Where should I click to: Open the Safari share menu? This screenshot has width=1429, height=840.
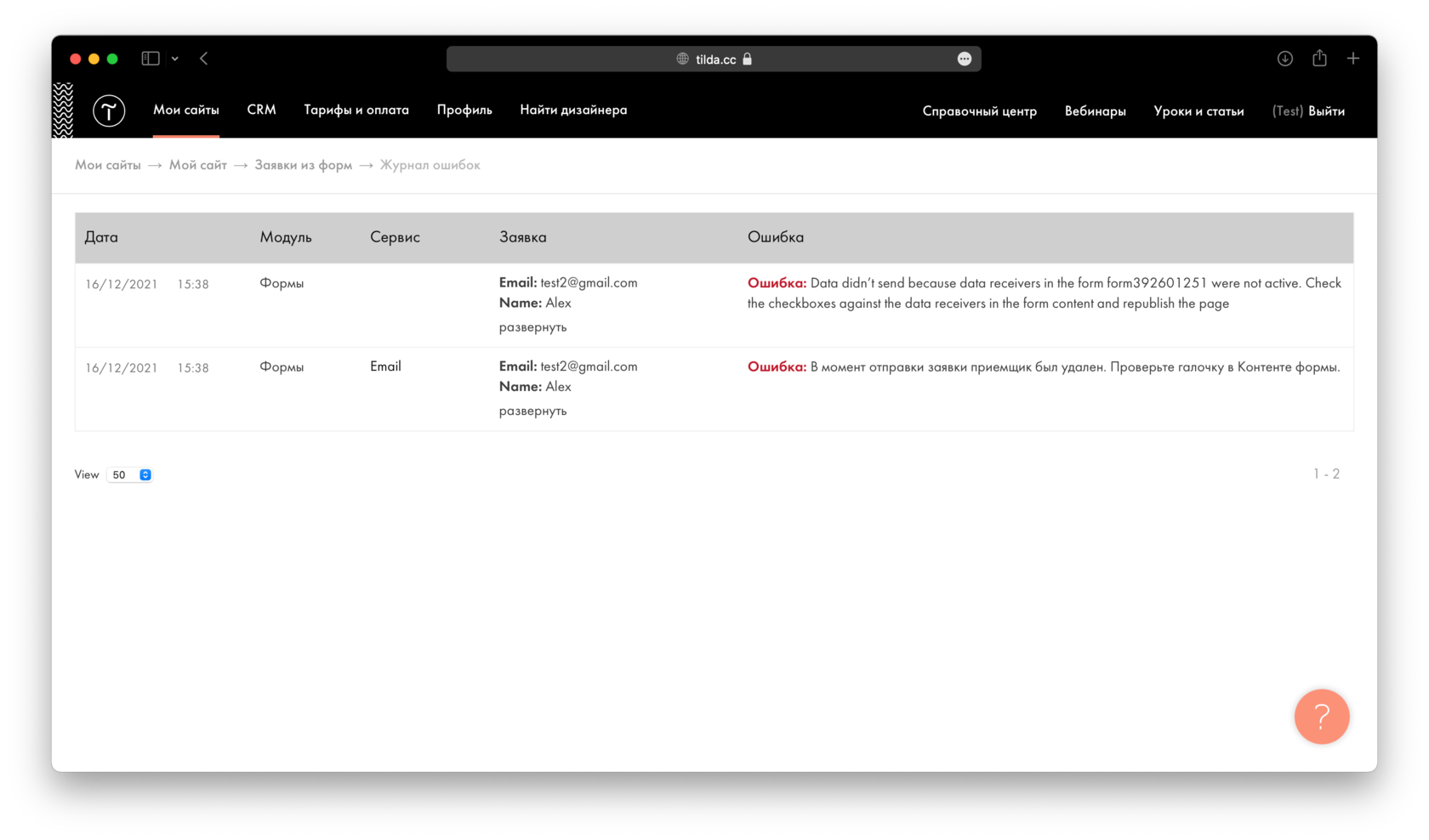(x=1319, y=58)
